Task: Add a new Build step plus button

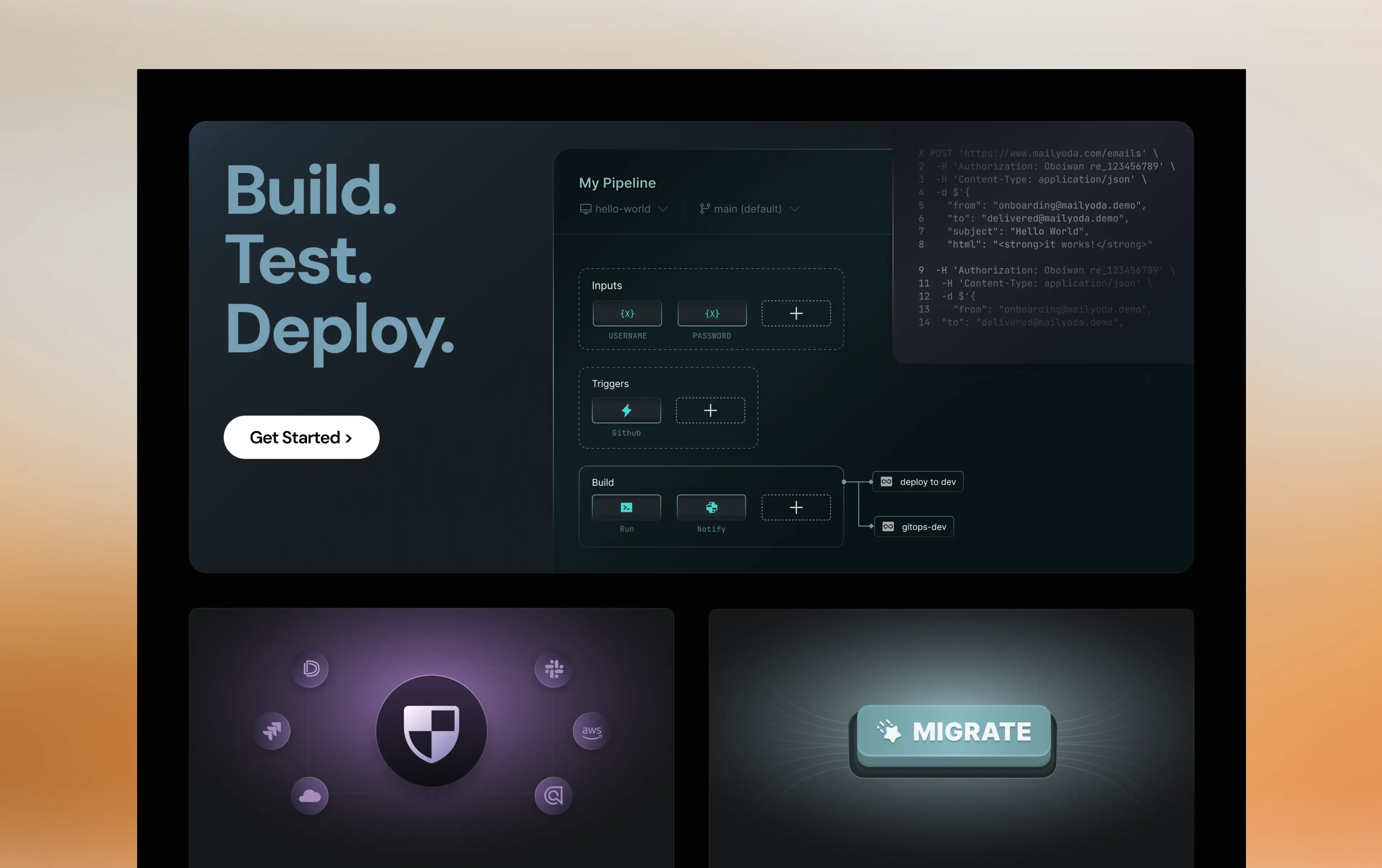Action: click(796, 507)
